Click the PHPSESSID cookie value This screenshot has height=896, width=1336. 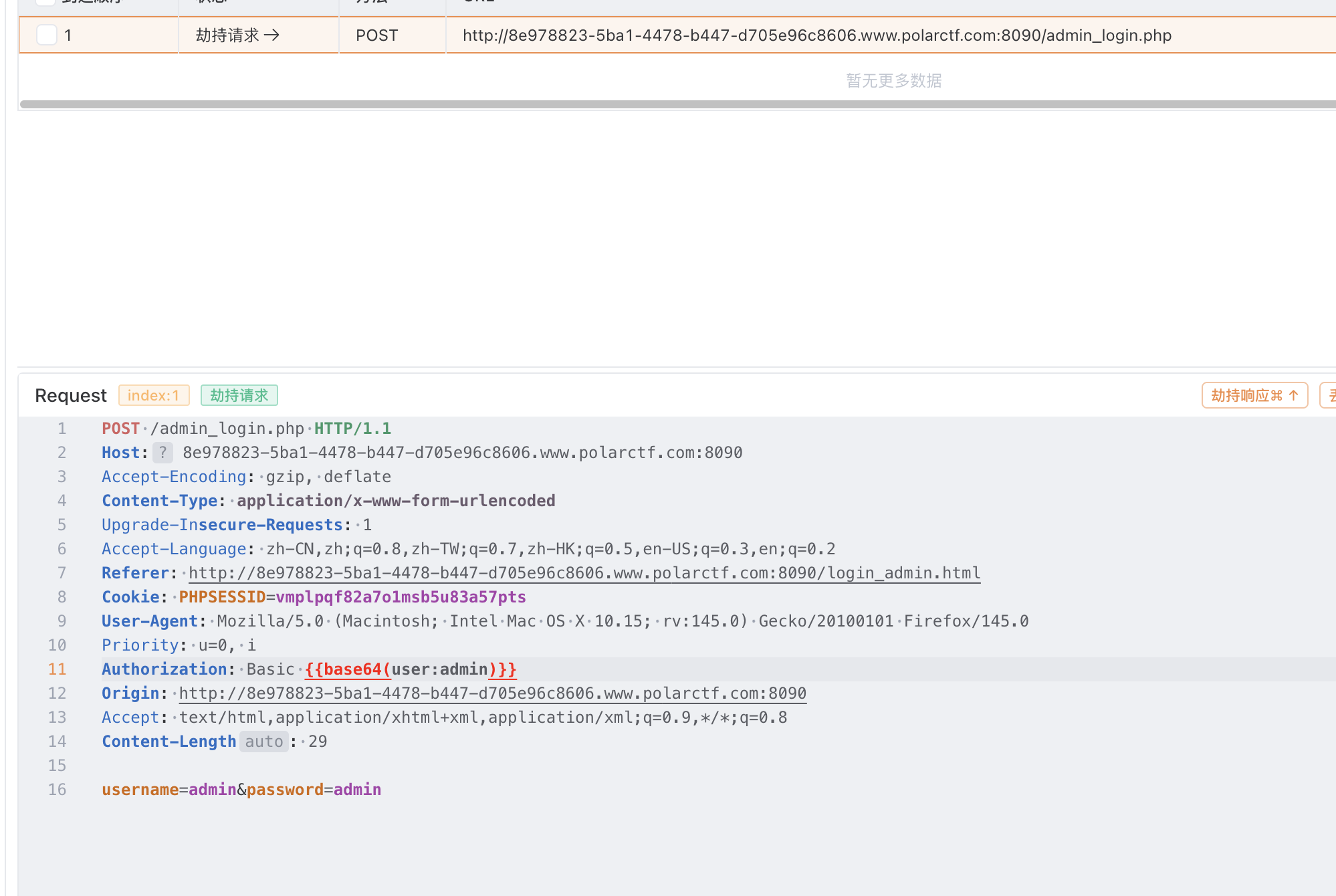tap(401, 597)
